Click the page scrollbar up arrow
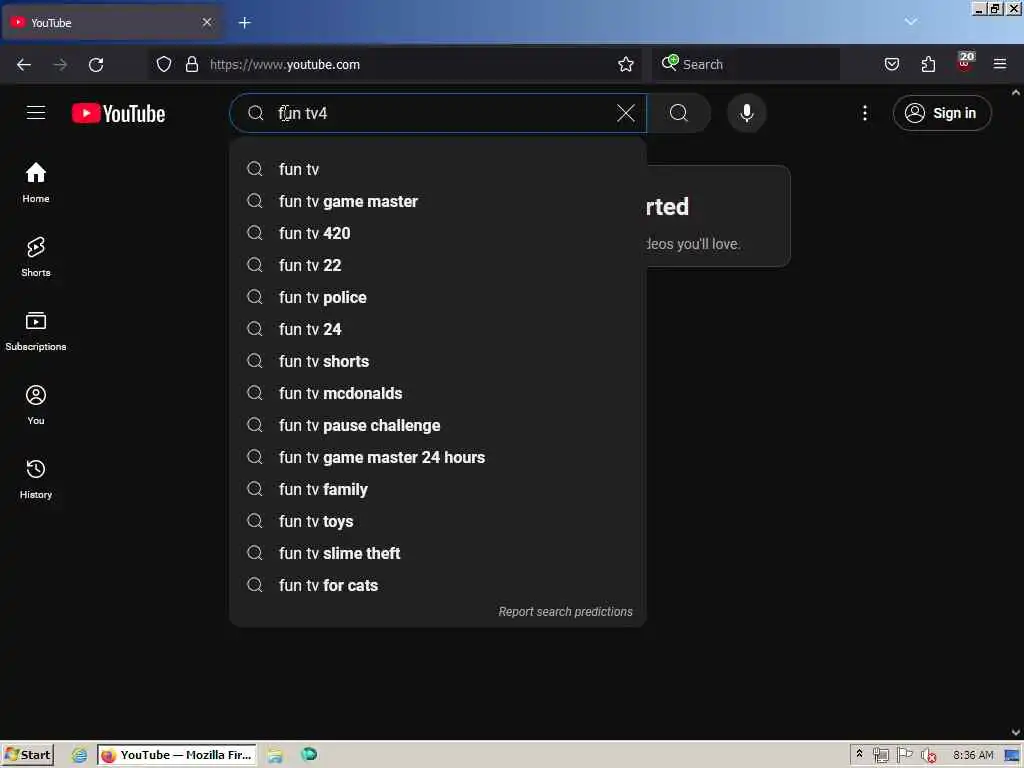Screen dimensions: 1024x768 pos(1016,92)
